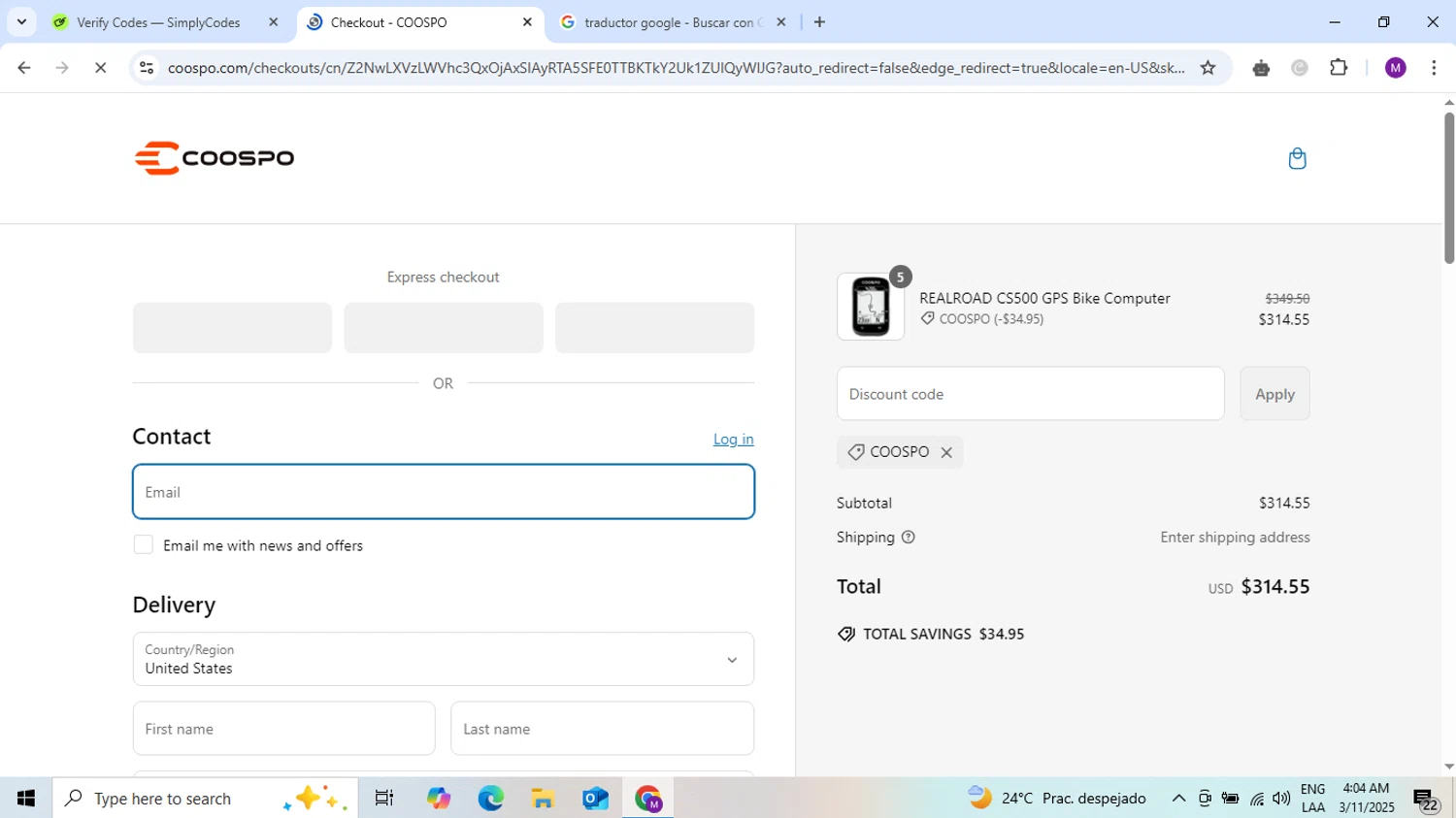Screen dimensions: 1456x818
Task: Click the Discount code input field
Action: [x=1031, y=394]
